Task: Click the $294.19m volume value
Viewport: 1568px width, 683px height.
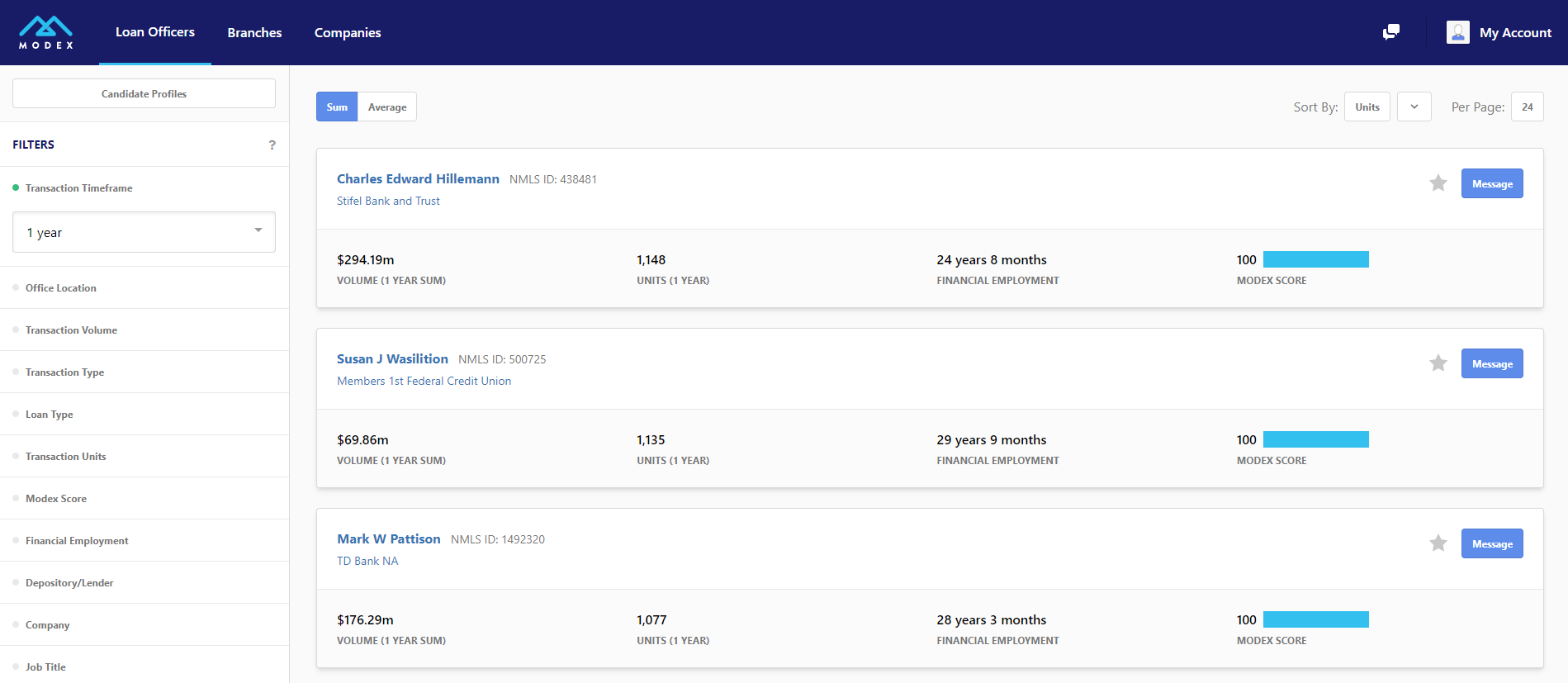Action: (x=366, y=259)
